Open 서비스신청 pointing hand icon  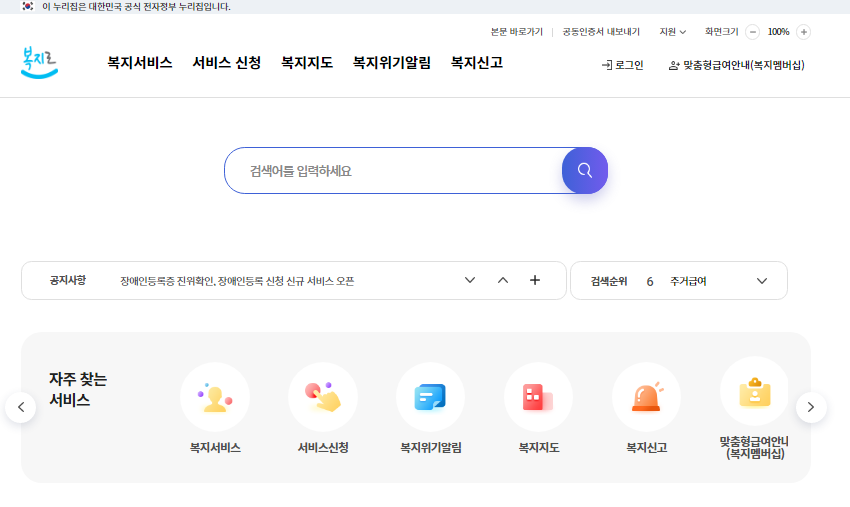click(x=323, y=397)
